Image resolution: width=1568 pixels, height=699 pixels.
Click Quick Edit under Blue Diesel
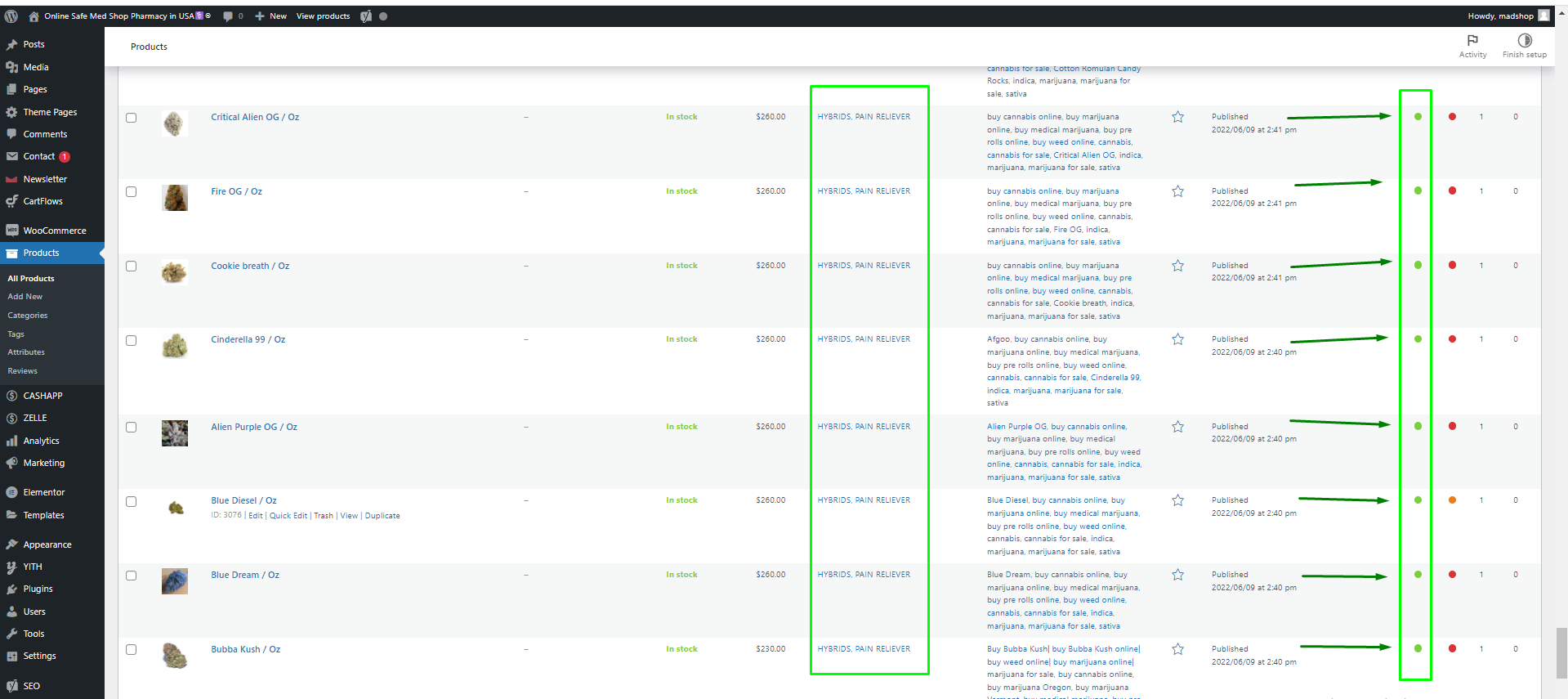point(288,516)
